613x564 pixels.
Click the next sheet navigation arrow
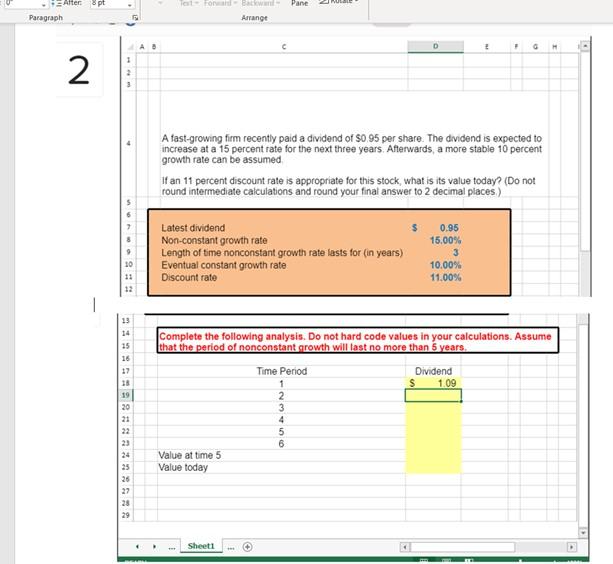(154, 546)
